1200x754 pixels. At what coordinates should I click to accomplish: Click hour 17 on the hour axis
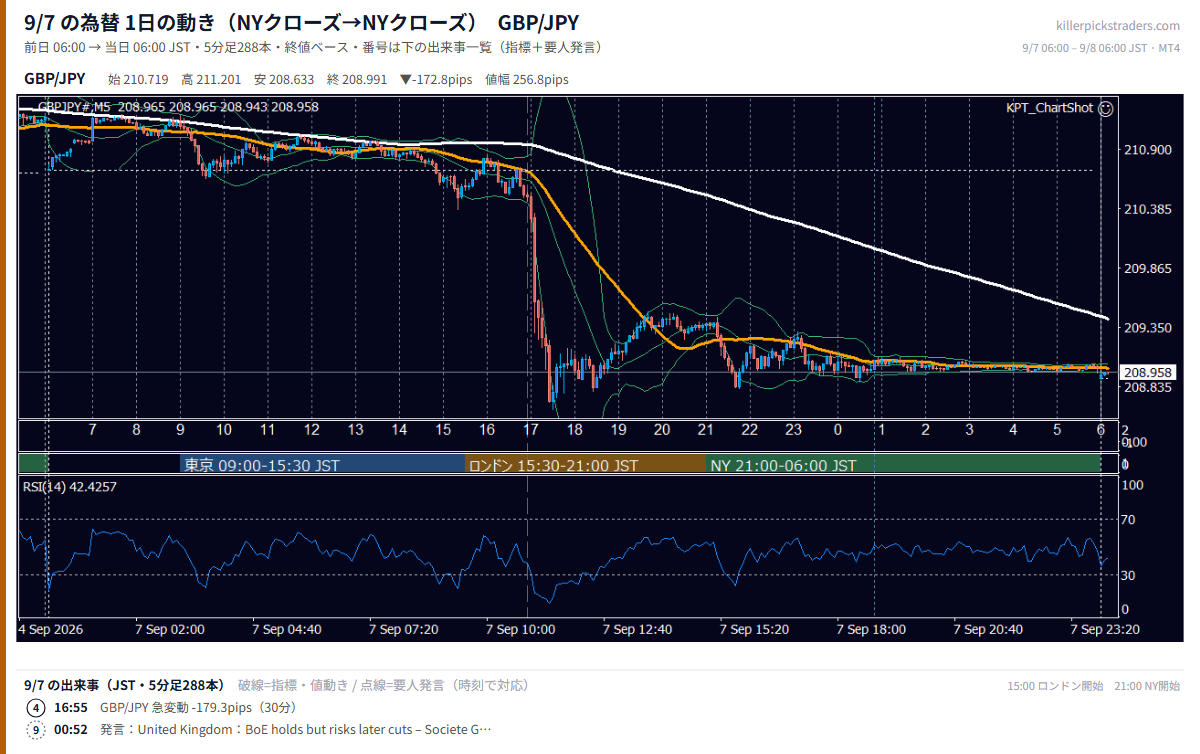[531, 430]
